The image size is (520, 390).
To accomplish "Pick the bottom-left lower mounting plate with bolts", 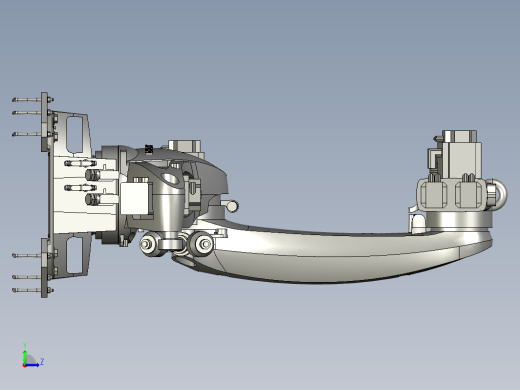I will (44, 268).
